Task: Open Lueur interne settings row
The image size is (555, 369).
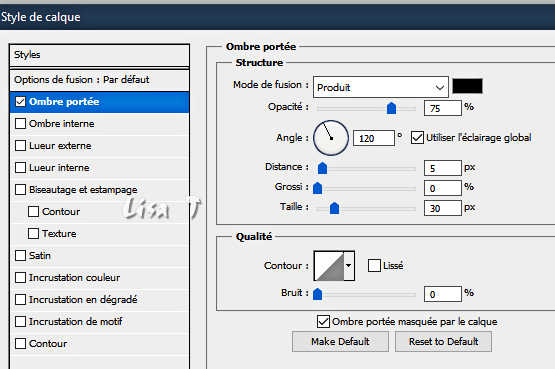Action: [99, 168]
